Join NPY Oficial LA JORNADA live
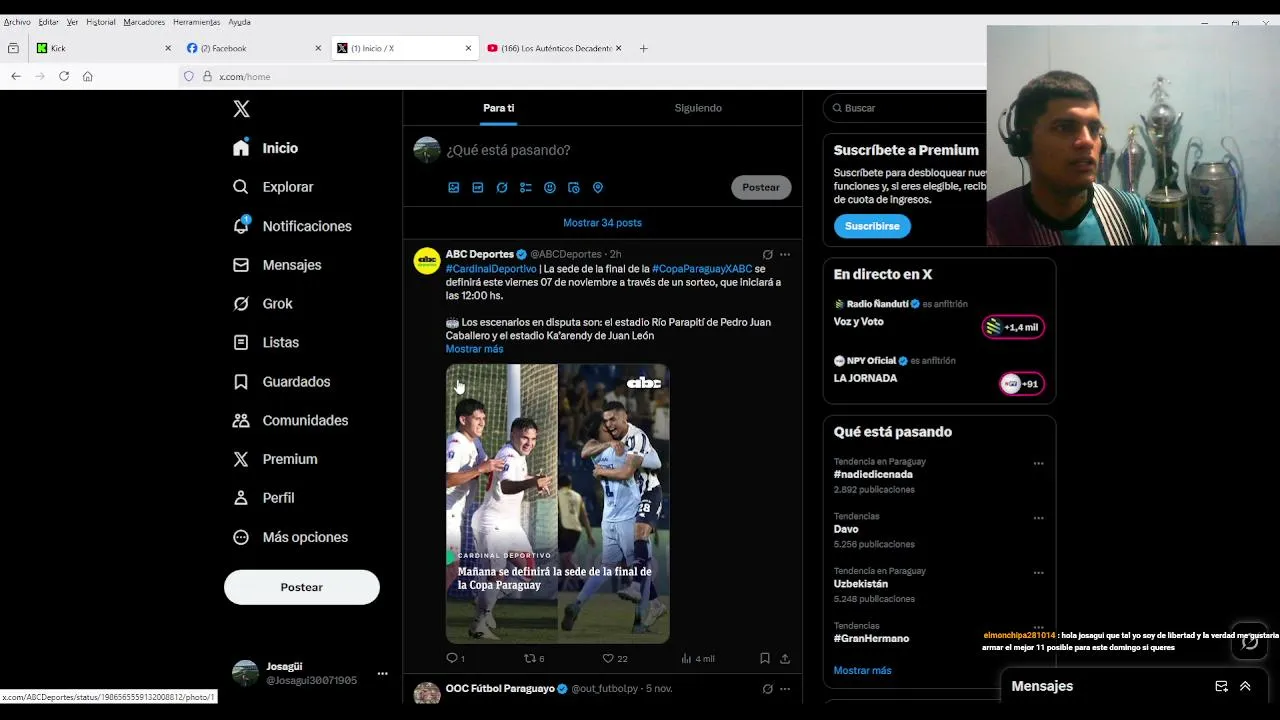 coord(1022,384)
